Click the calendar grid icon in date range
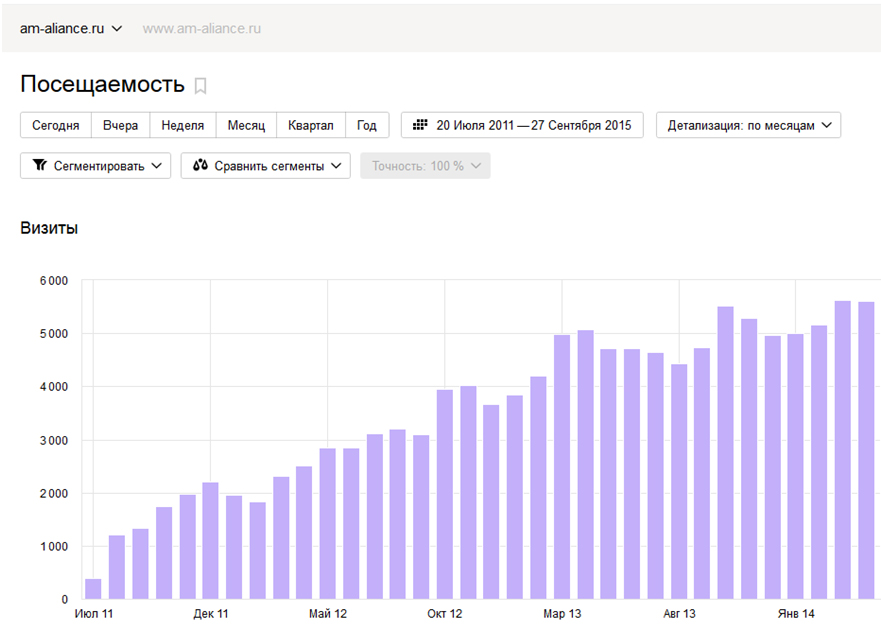Screen dimensions: 883x632 [x=420, y=125]
